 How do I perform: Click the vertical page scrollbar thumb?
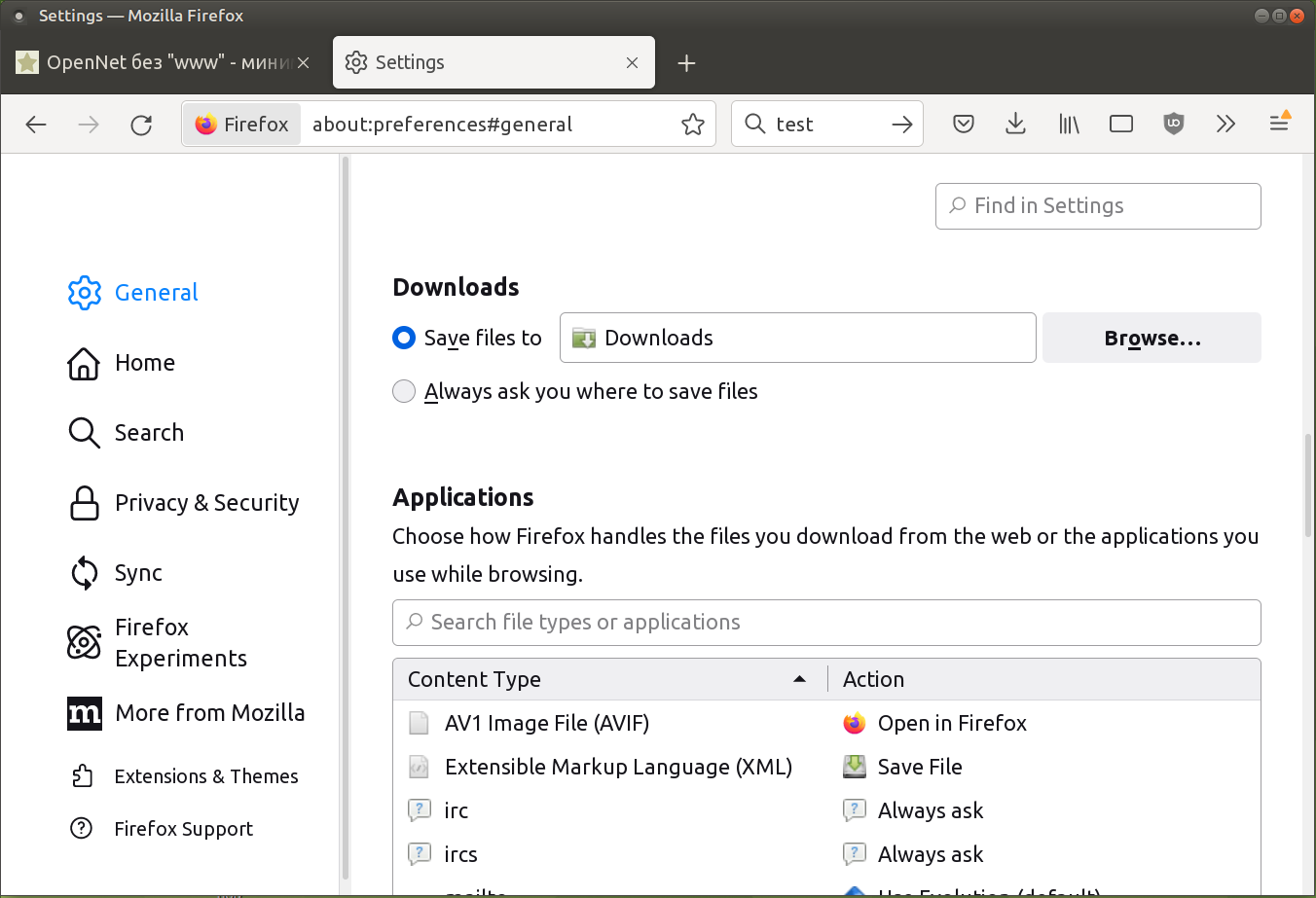[x=1308, y=485]
